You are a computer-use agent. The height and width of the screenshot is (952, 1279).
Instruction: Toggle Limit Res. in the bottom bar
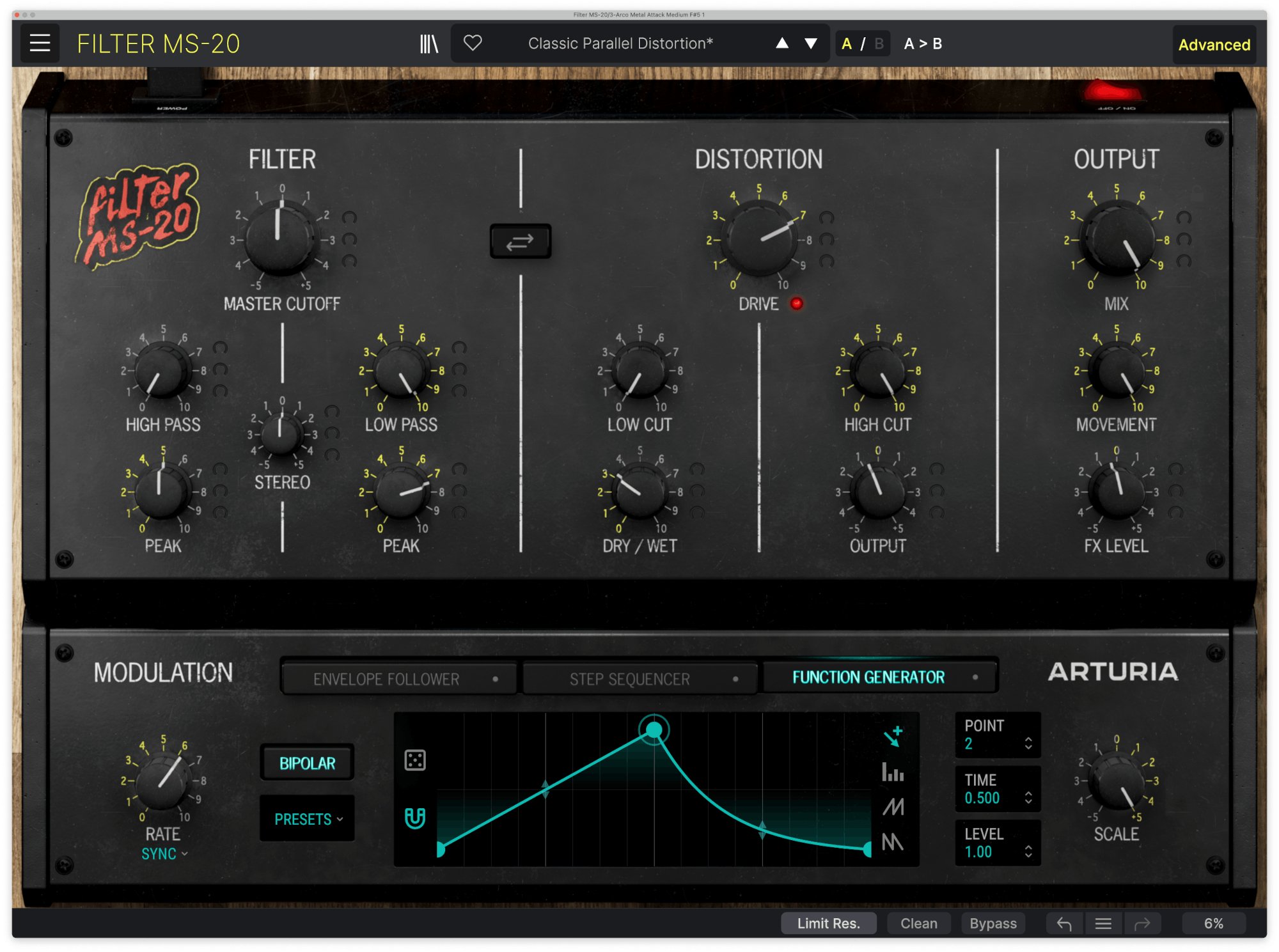coord(829,923)
